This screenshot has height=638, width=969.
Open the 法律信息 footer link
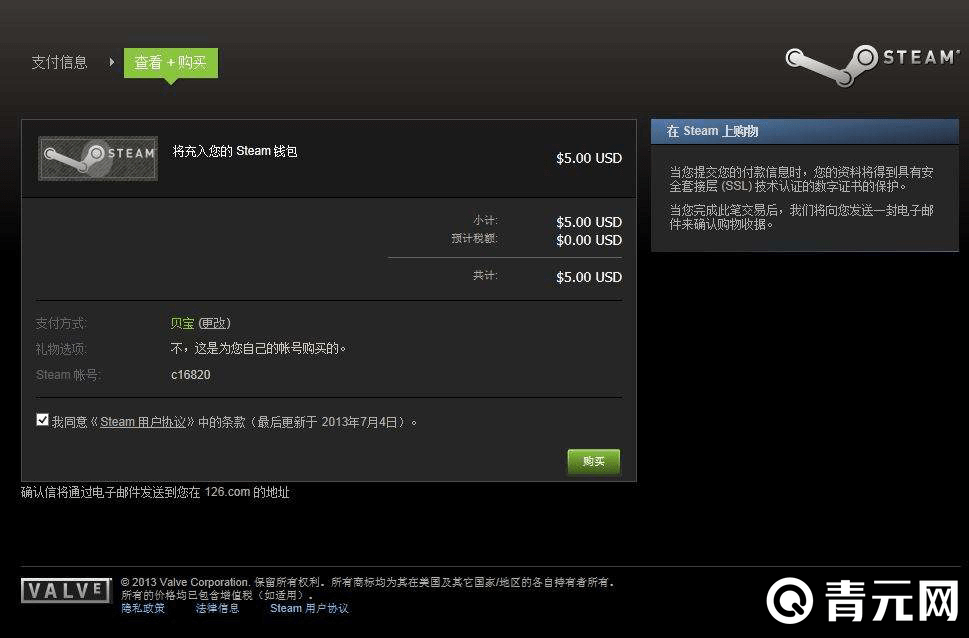click(x=218, y=608)
